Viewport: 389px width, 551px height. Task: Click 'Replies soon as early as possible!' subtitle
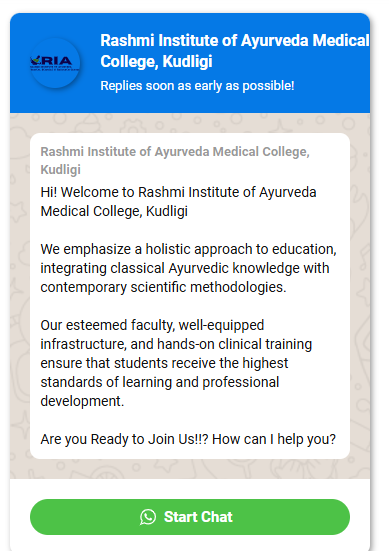tap(197, 86)
